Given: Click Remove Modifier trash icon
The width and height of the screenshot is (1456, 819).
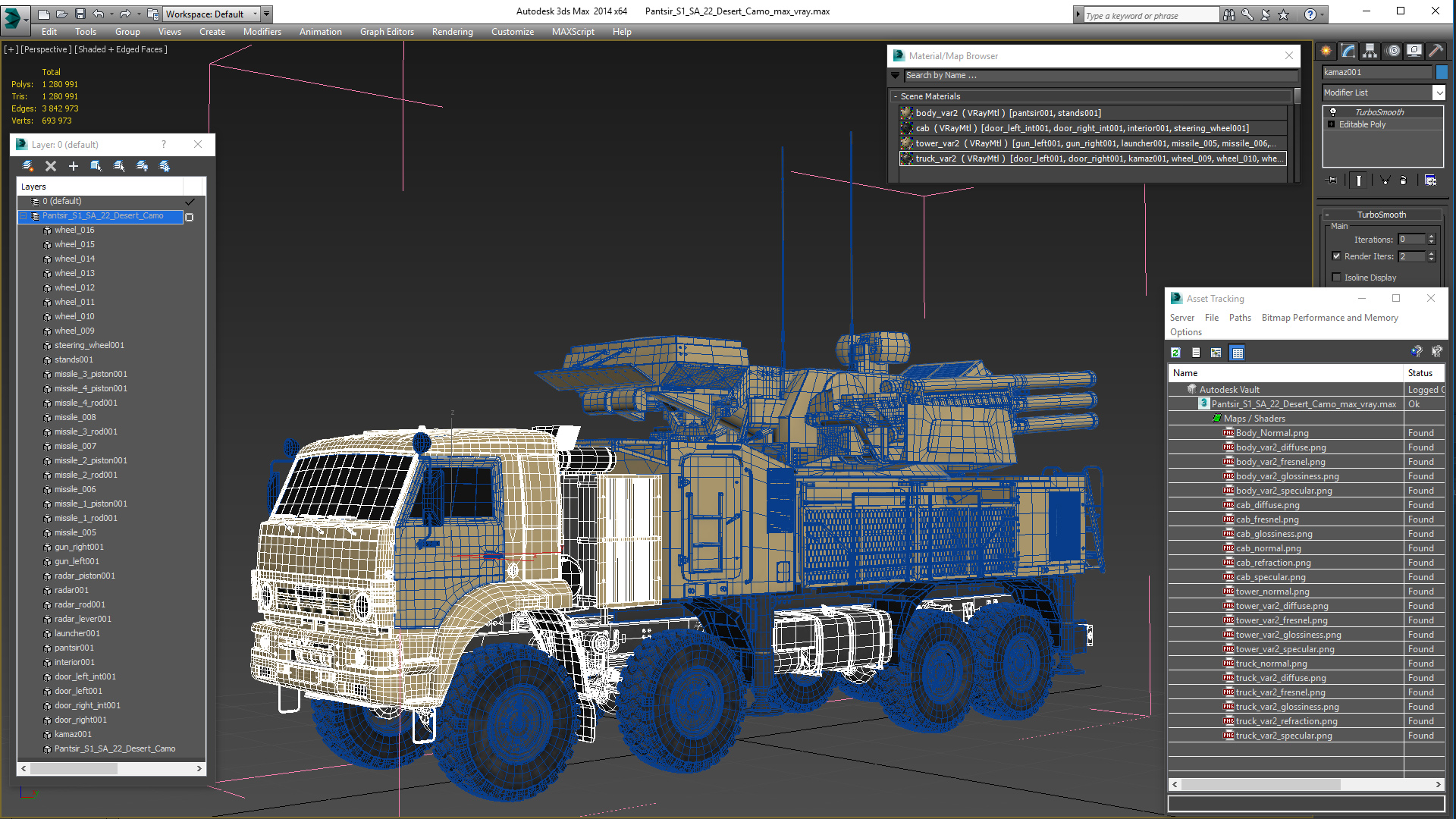Looking at the screenshot, I should point(1403,180).
